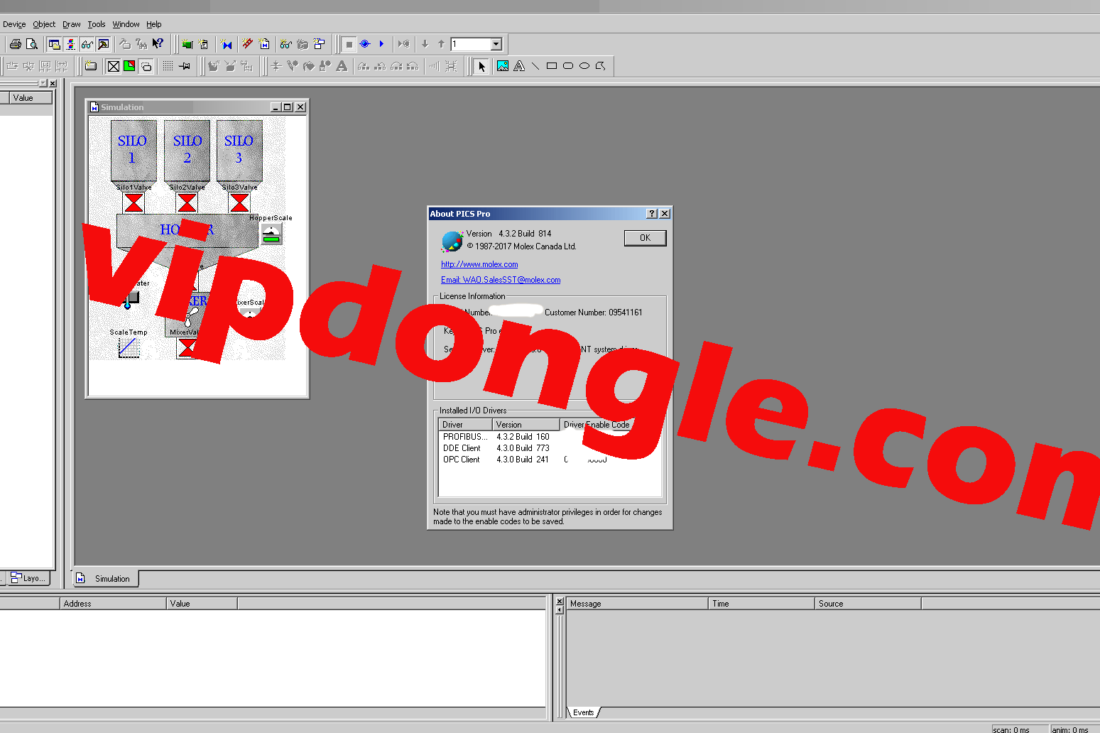Select the Line drawing tool
The width and height of the screenshot is (1100, 733).
point(534,66)
